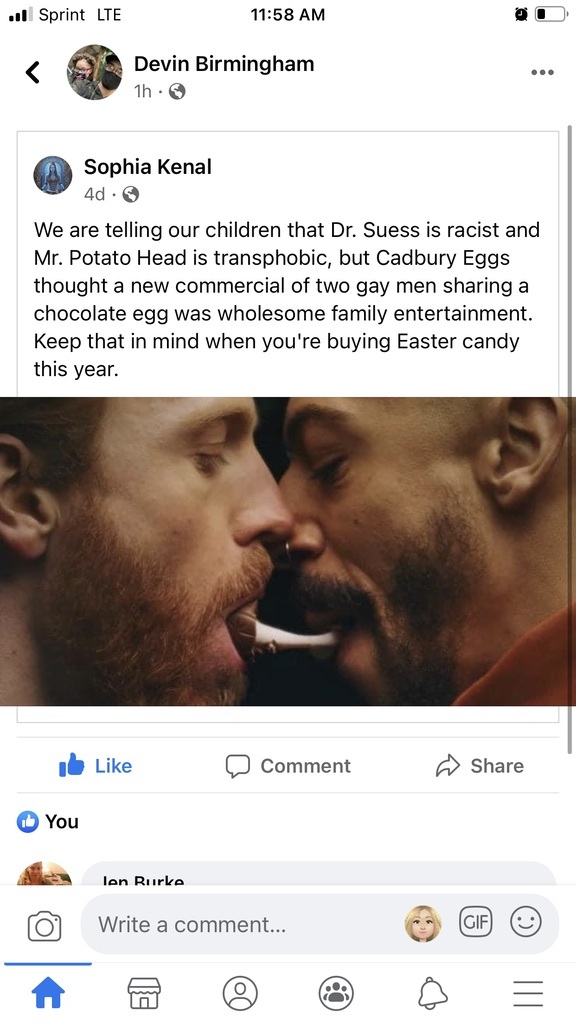Open the emoji smiley picker
The image size is (576, 1024).
pos(526,923)
